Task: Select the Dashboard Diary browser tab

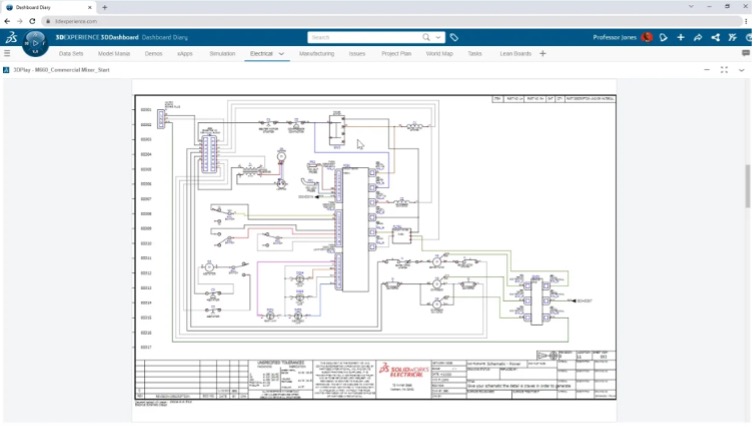Action: coord(48,7)
